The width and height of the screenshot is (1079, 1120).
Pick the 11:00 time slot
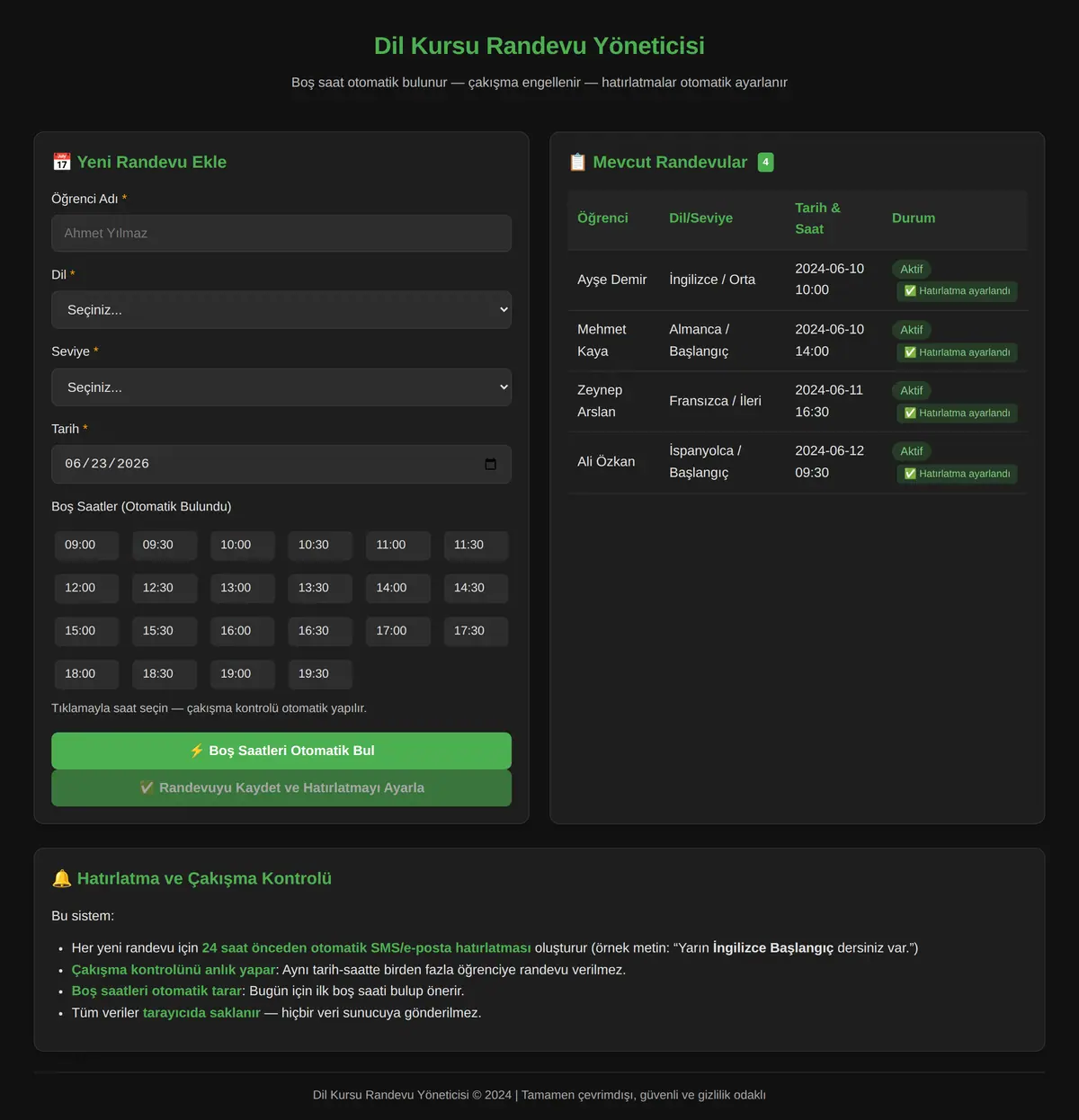(398, 545)
